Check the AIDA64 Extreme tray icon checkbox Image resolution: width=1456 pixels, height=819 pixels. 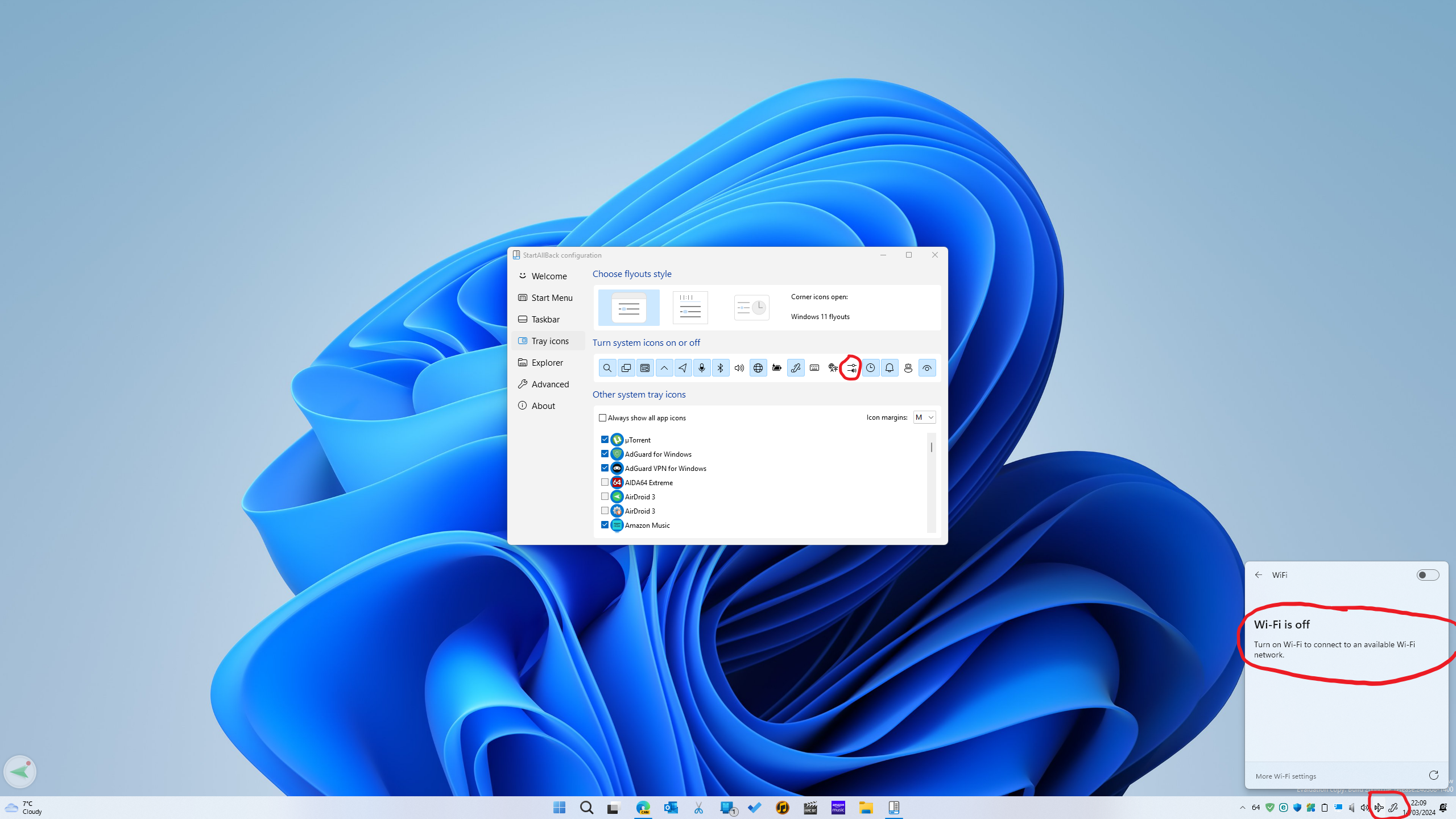(605, 482)
